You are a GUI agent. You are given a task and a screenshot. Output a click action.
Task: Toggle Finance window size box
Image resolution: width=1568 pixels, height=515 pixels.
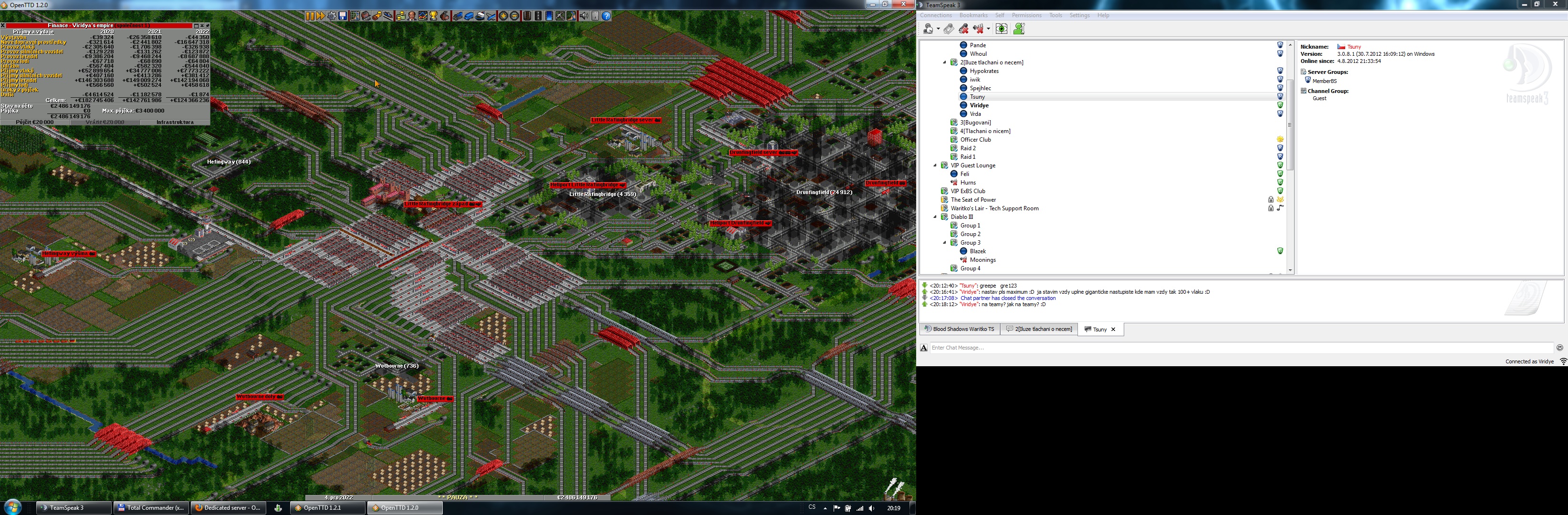(x=197, y=26)
